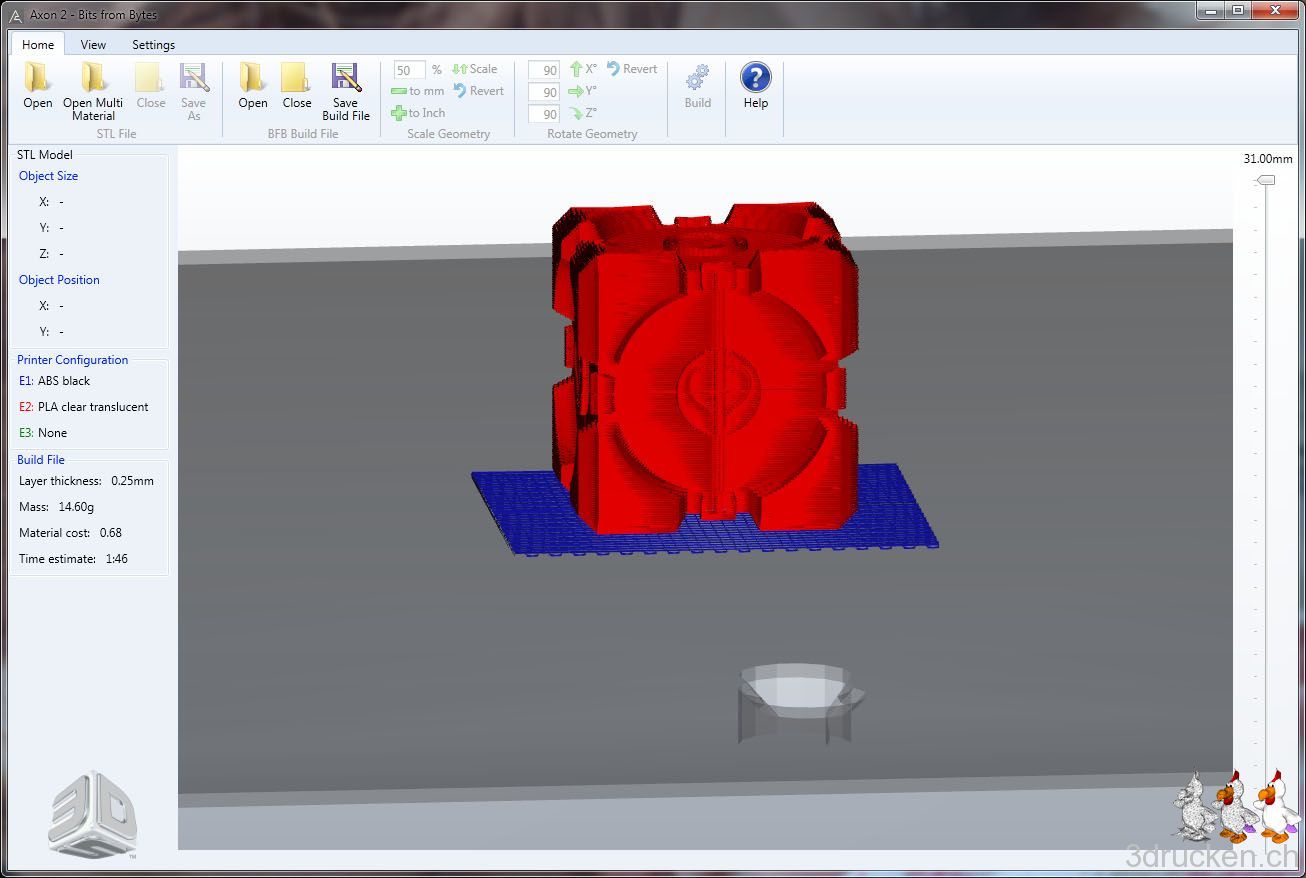Click the translucent nozzle object on bed
The width and height of the screenshot is (1306, 878).
click(801, 704)
